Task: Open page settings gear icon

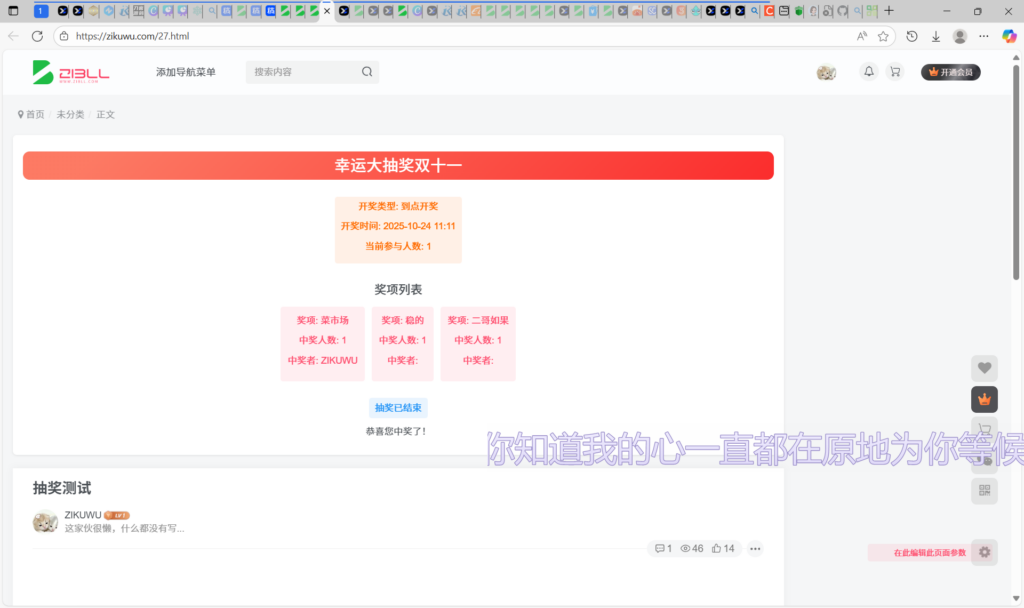Action: click(984, 552)
